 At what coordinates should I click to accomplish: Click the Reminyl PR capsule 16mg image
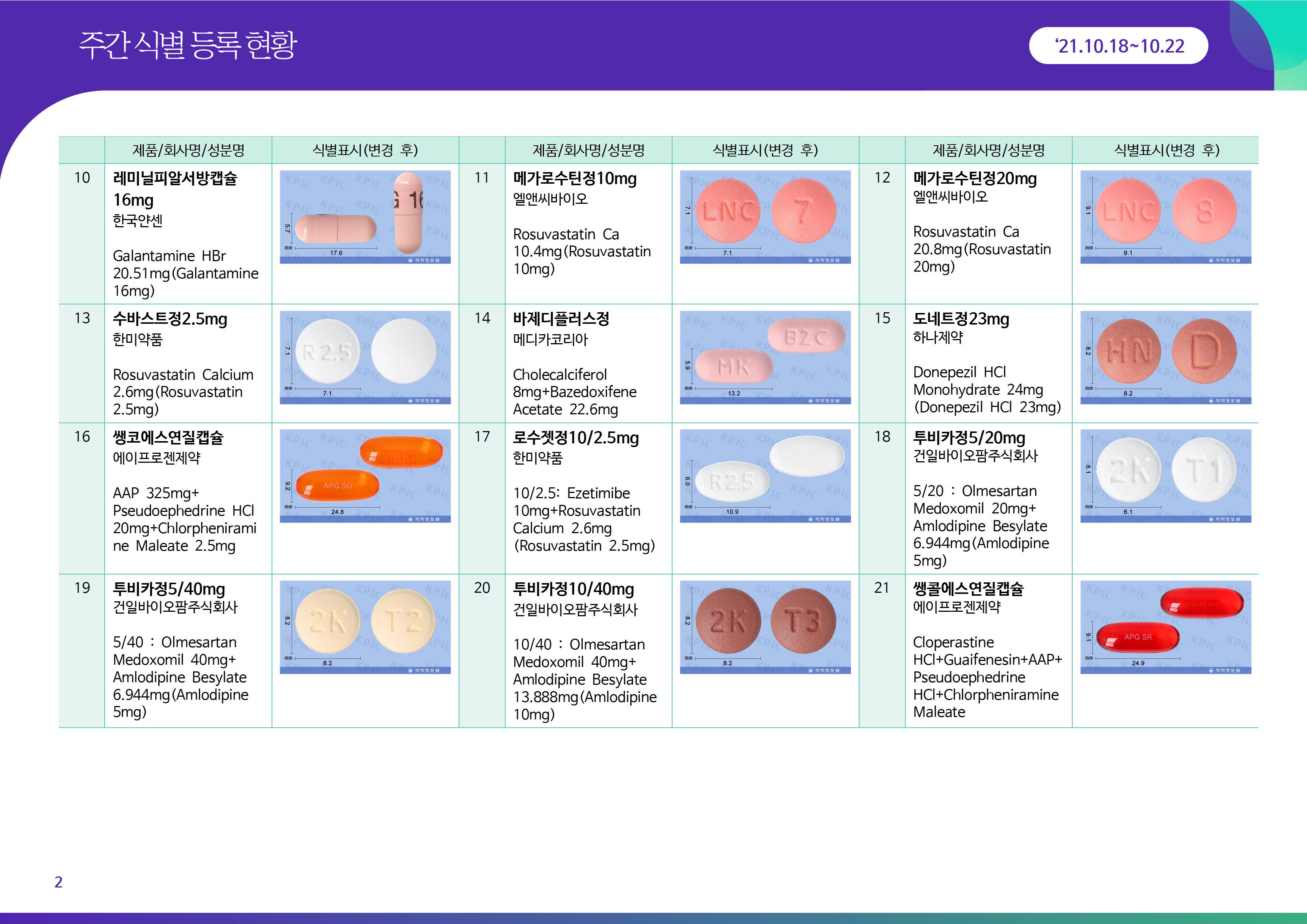[x=365, y=217]
